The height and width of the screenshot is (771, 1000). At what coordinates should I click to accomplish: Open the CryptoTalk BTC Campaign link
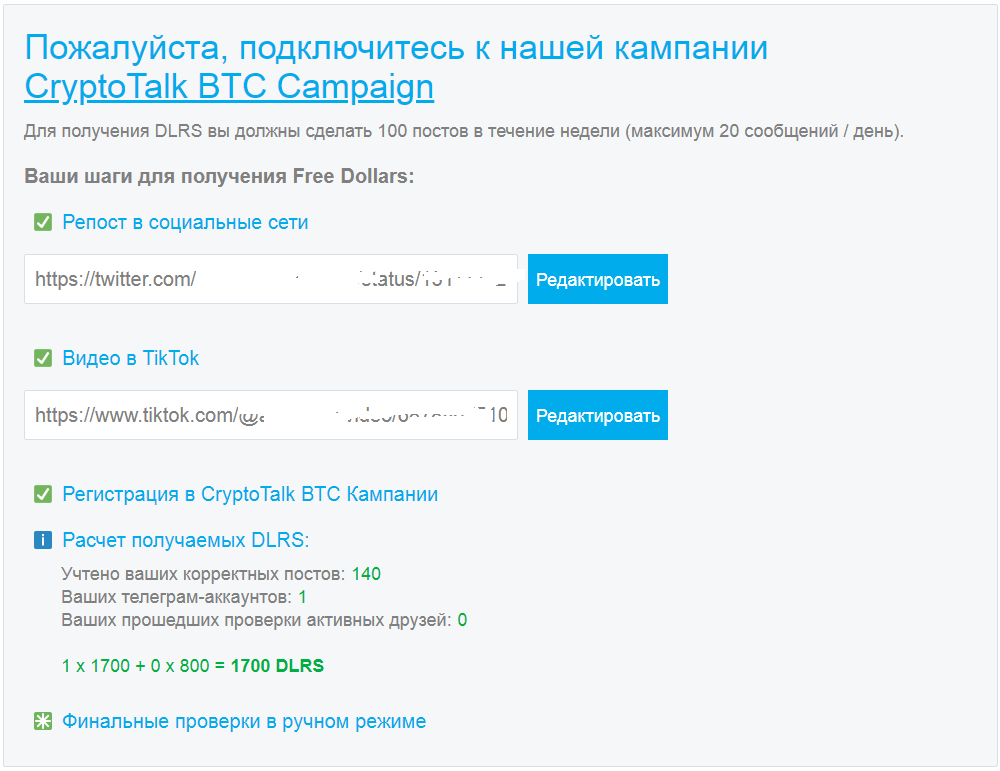click(229, 87)
